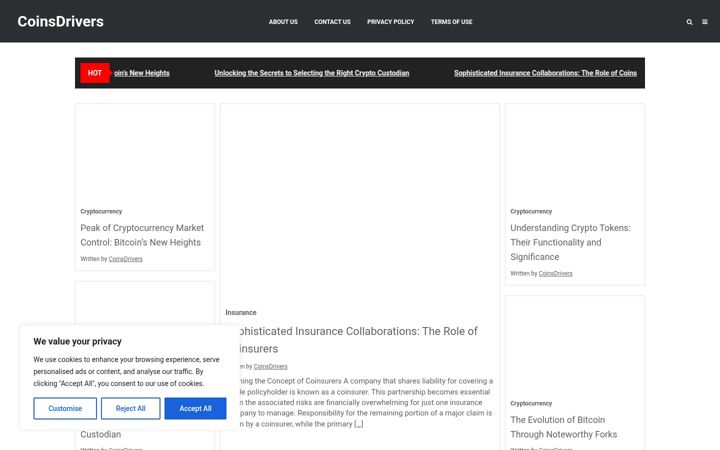Click the red HOT ticker label

click(x=95, y=73)
